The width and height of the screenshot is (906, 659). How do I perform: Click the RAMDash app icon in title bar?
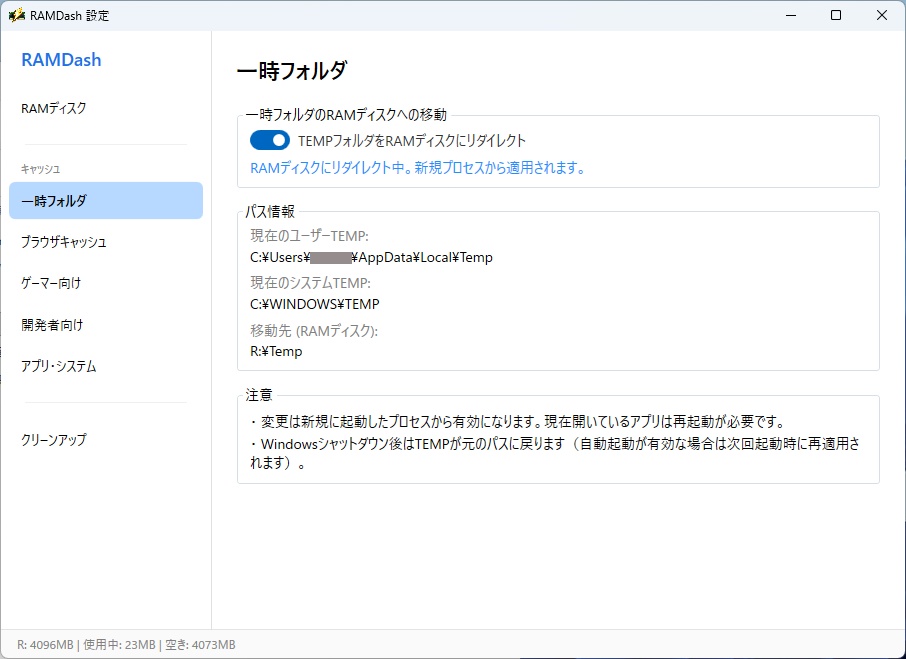[x=16, y=15]
